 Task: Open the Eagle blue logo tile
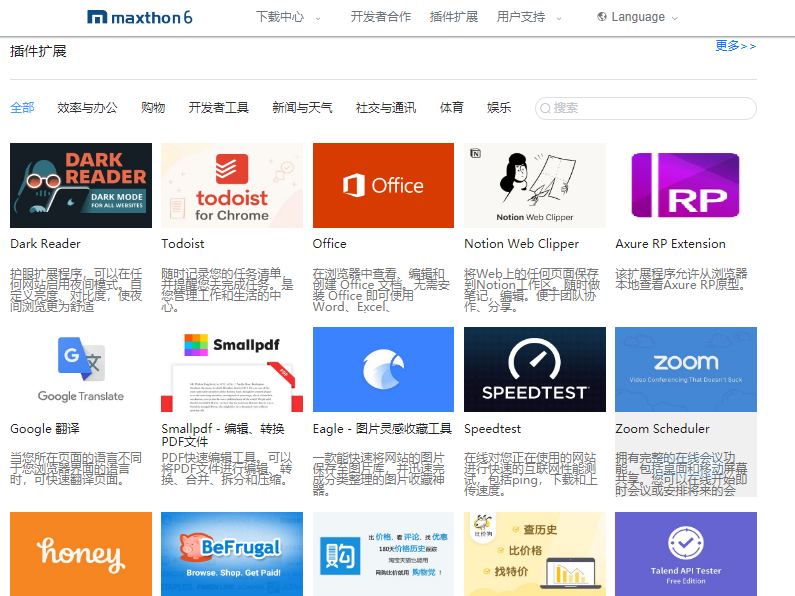click(383, 369)
